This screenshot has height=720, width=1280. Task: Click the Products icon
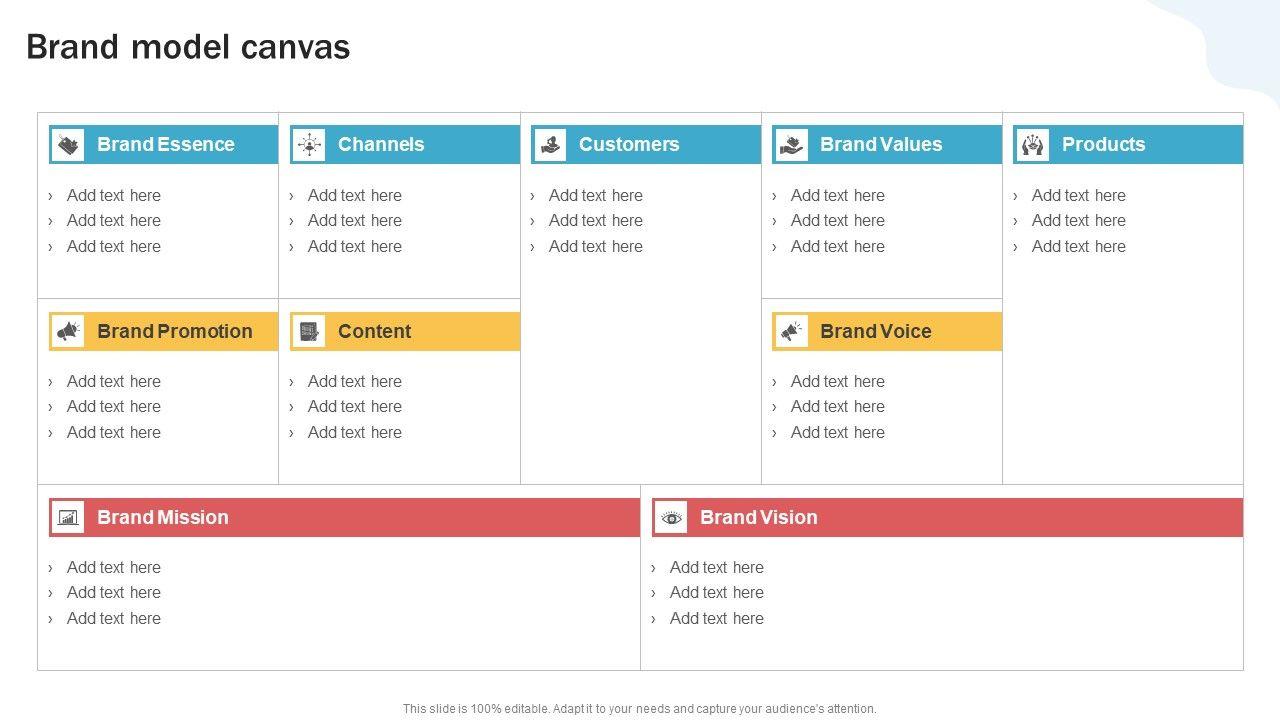pos(1033,145)
